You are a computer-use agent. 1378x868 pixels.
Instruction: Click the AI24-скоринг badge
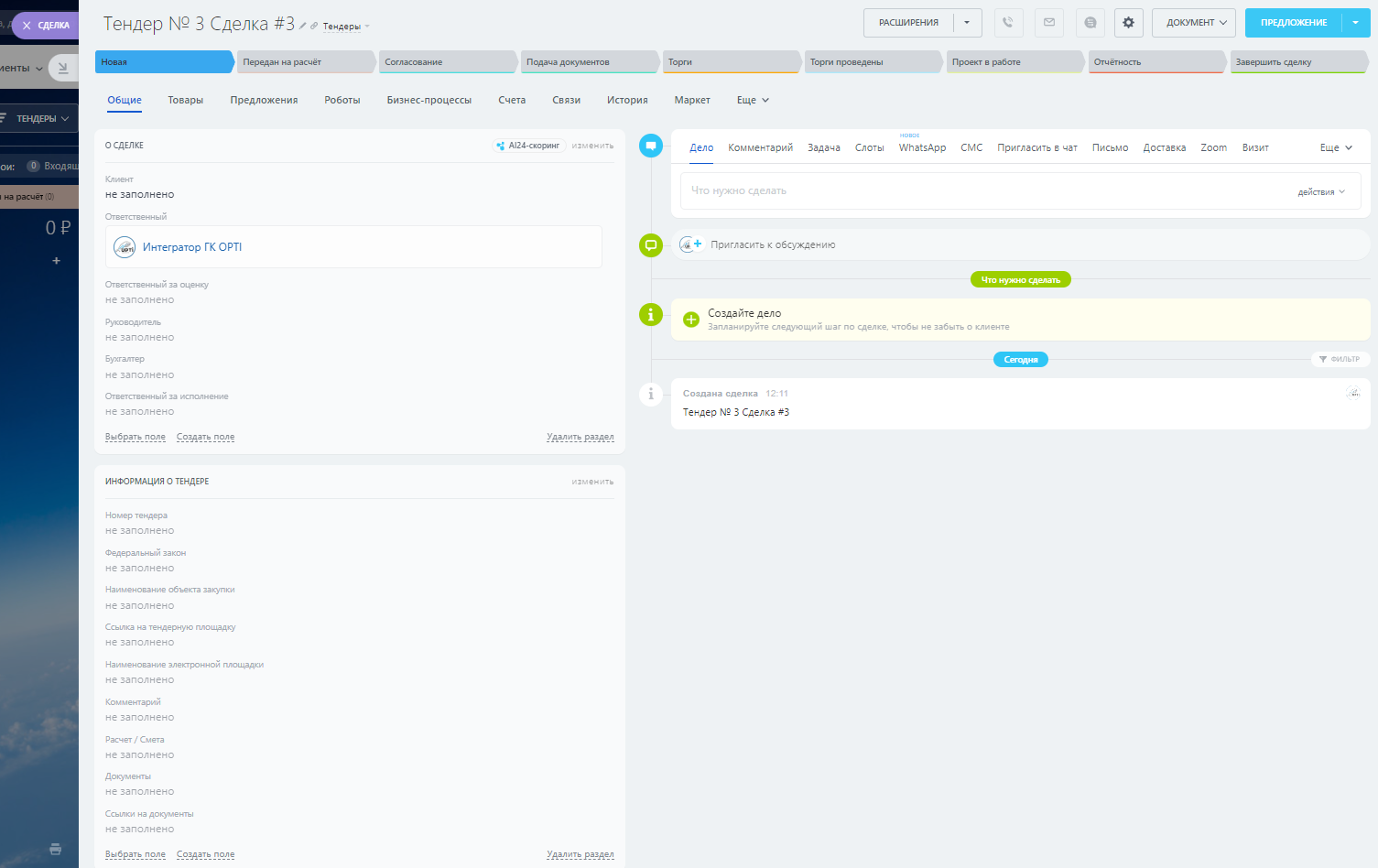529,146
